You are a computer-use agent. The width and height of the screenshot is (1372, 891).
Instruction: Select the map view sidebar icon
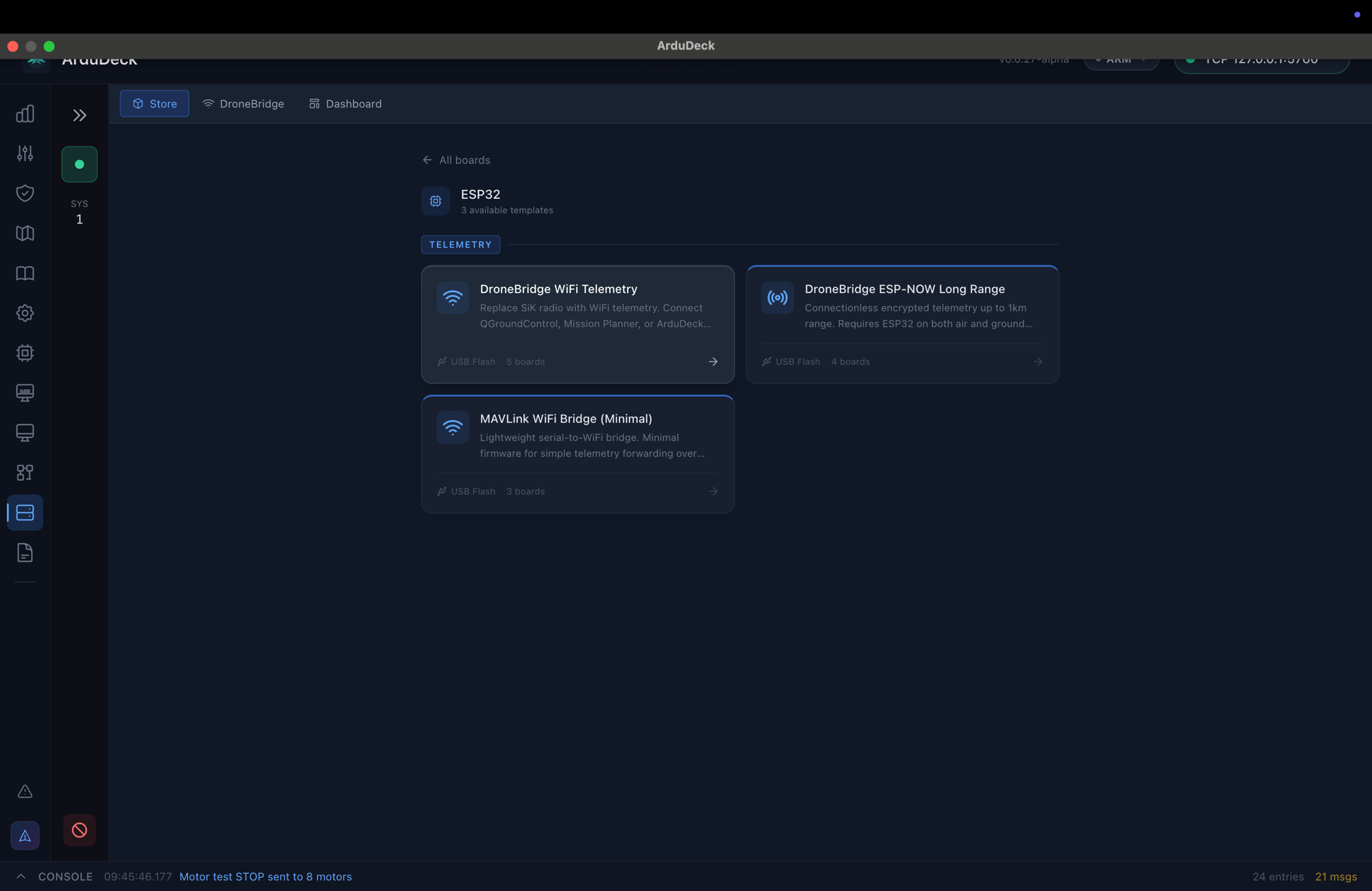pyautogui.click(x=25, y=233)
